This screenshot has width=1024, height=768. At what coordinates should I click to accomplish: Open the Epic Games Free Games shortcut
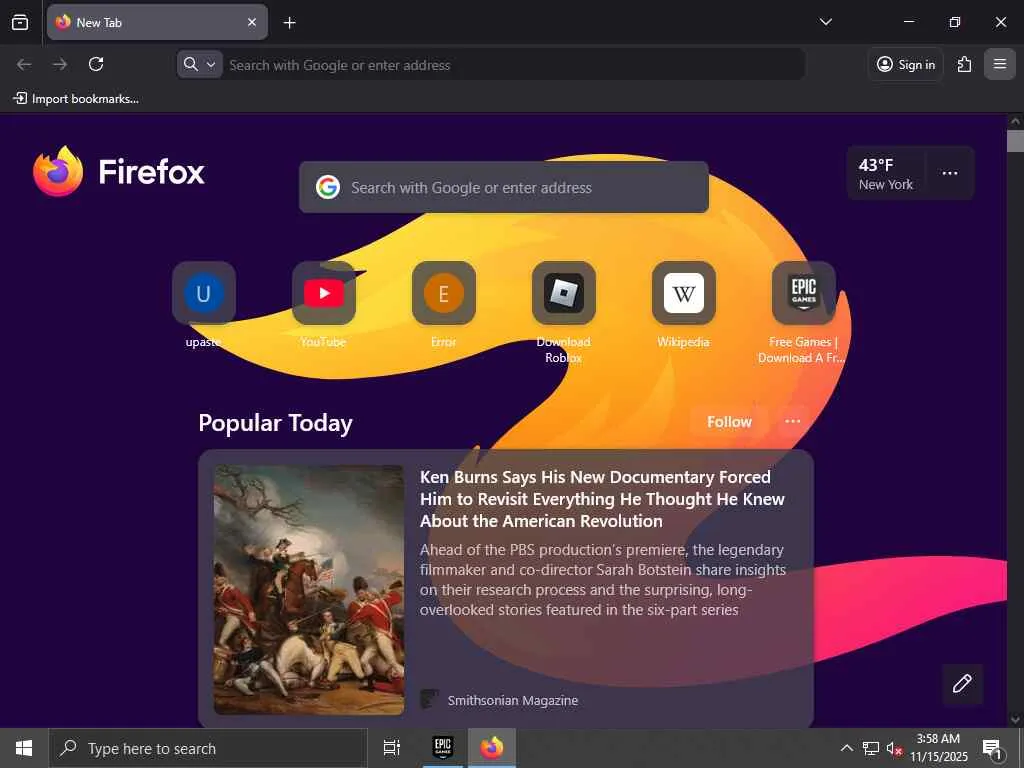pos(804,293)
